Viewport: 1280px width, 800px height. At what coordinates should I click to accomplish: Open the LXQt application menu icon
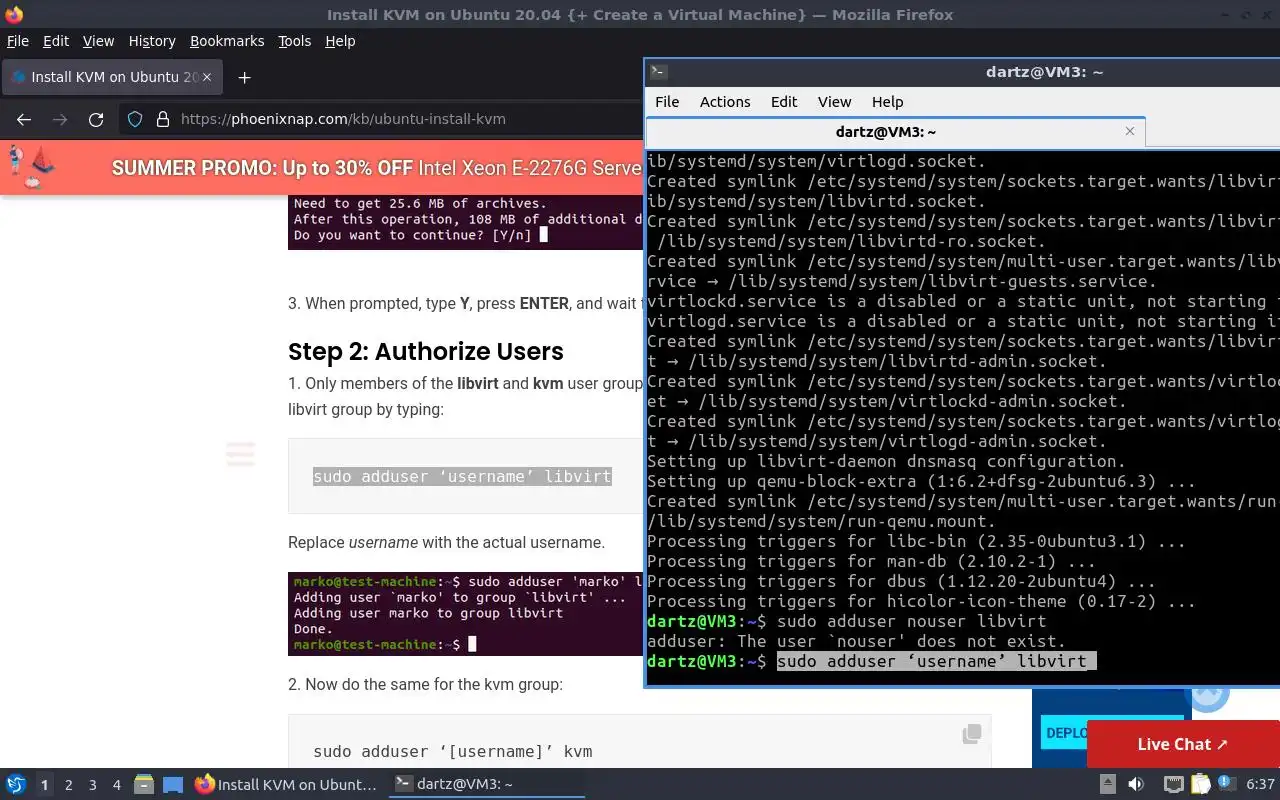tap(15, 785)
